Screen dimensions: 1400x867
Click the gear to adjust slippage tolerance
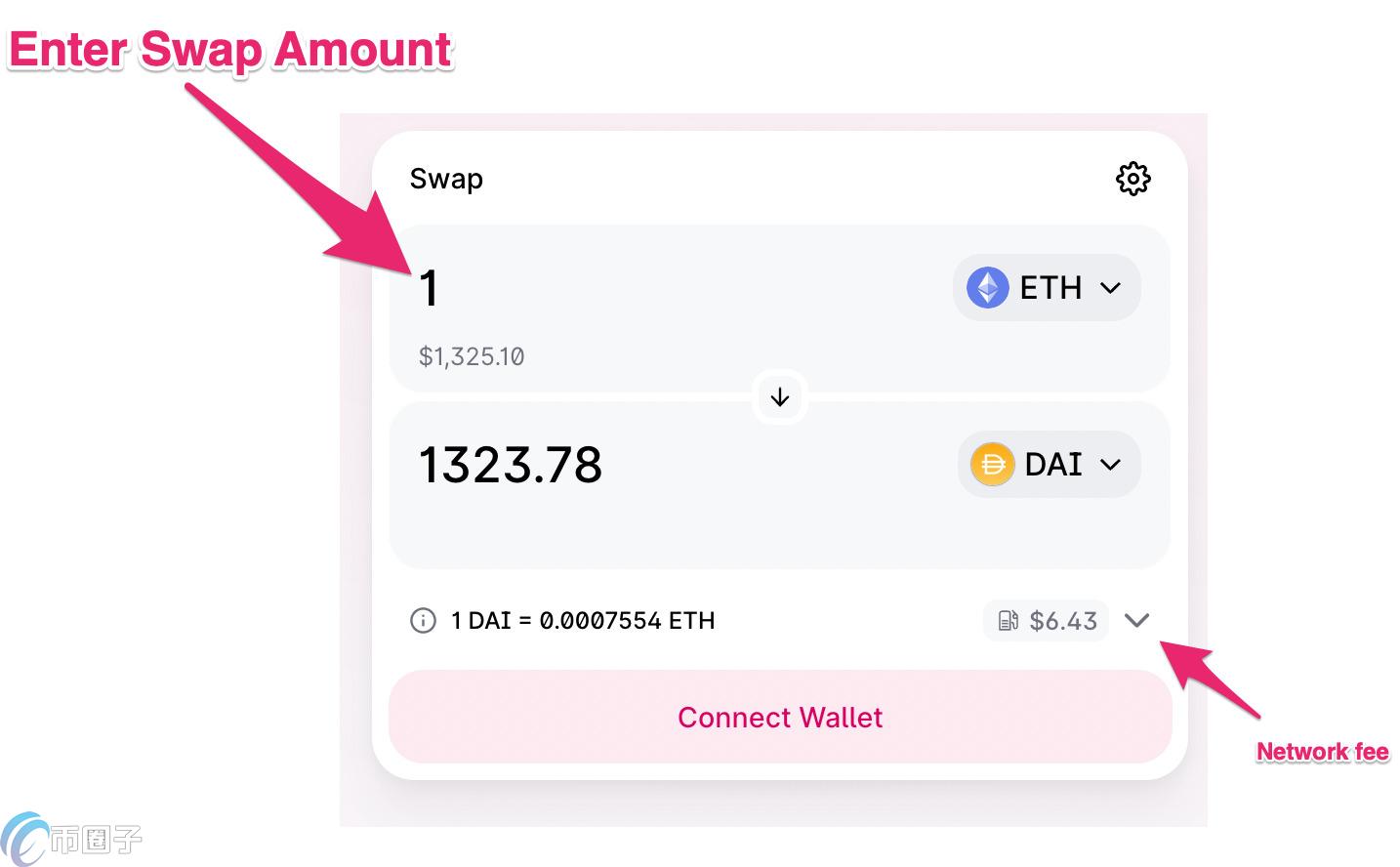coord(1132,179)
